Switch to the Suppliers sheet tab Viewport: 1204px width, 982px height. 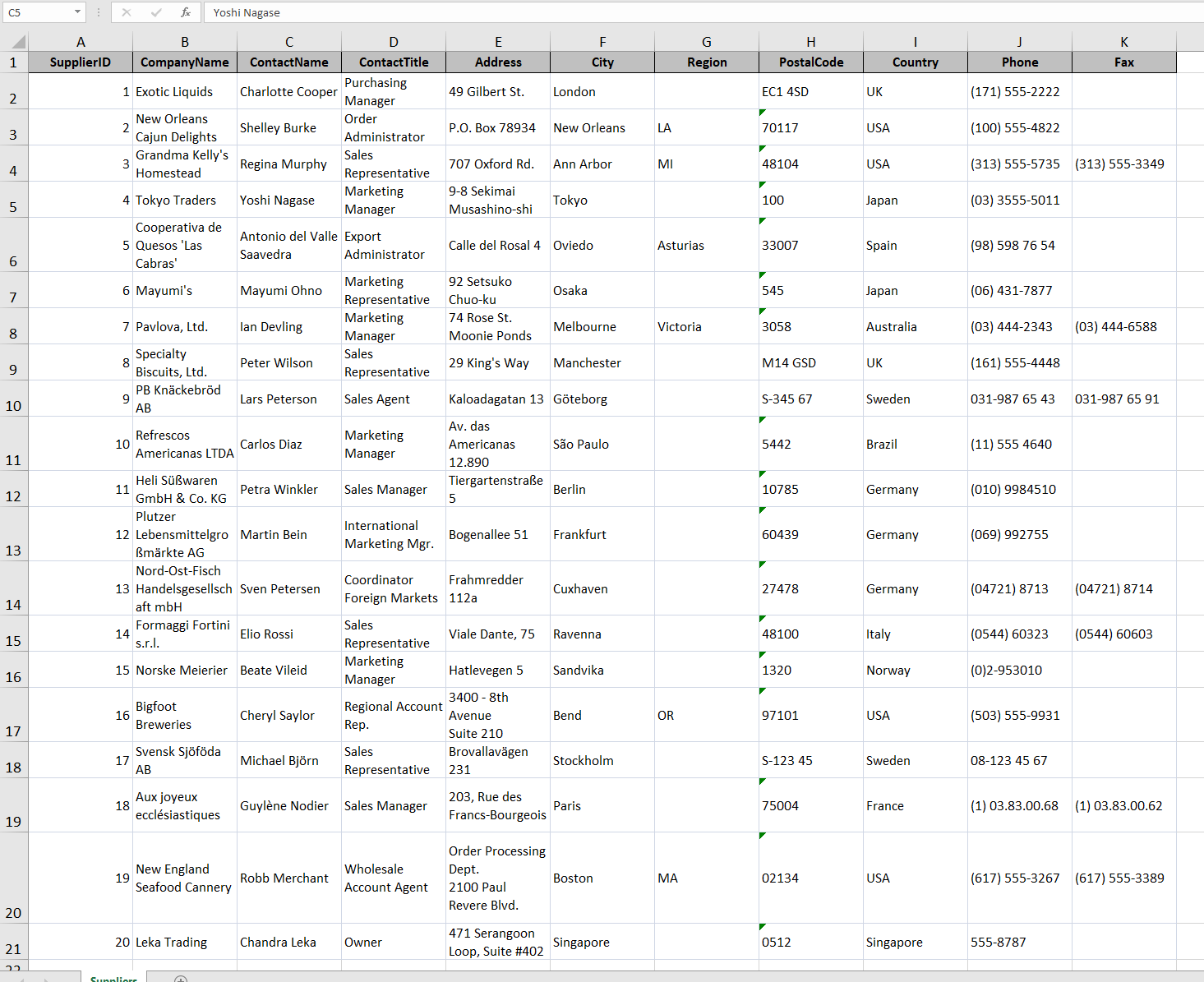[113, 977]
